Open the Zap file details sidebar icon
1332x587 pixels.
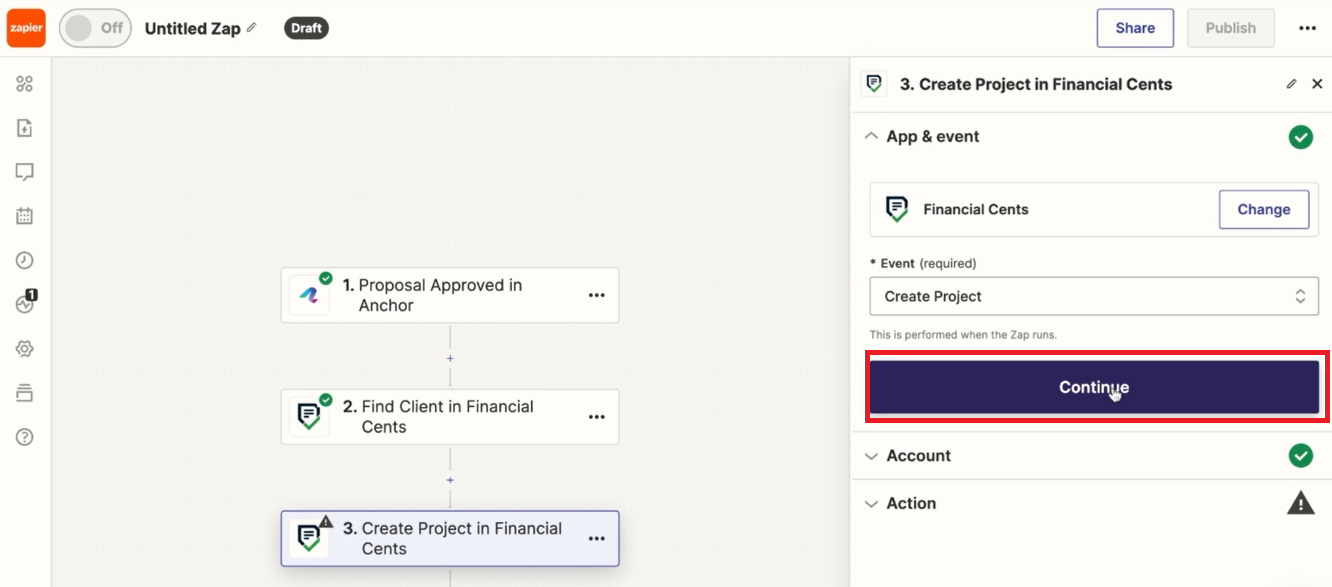25,128
